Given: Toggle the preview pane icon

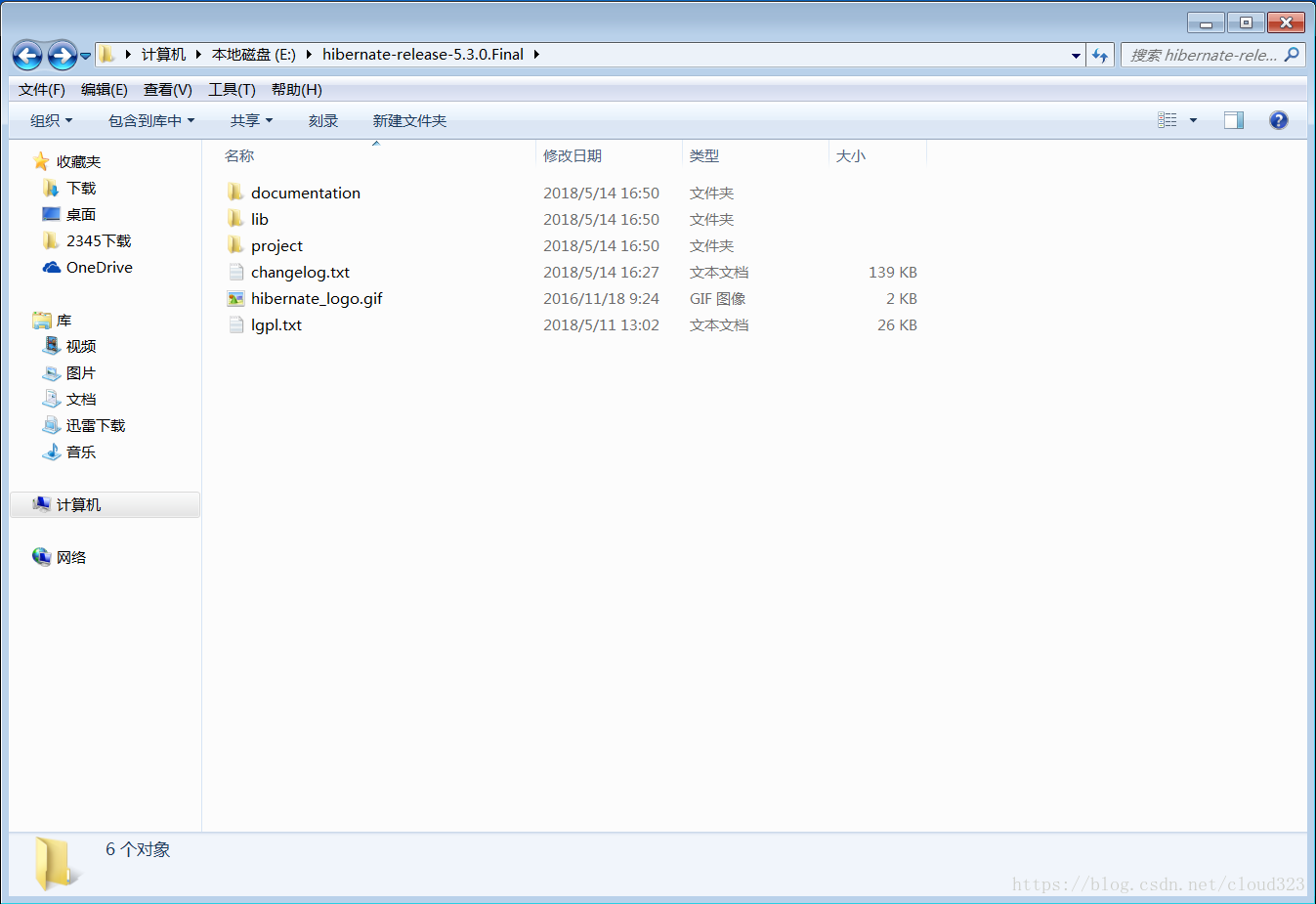Looking at the screenshot, I should click(x=1234, y=120).
